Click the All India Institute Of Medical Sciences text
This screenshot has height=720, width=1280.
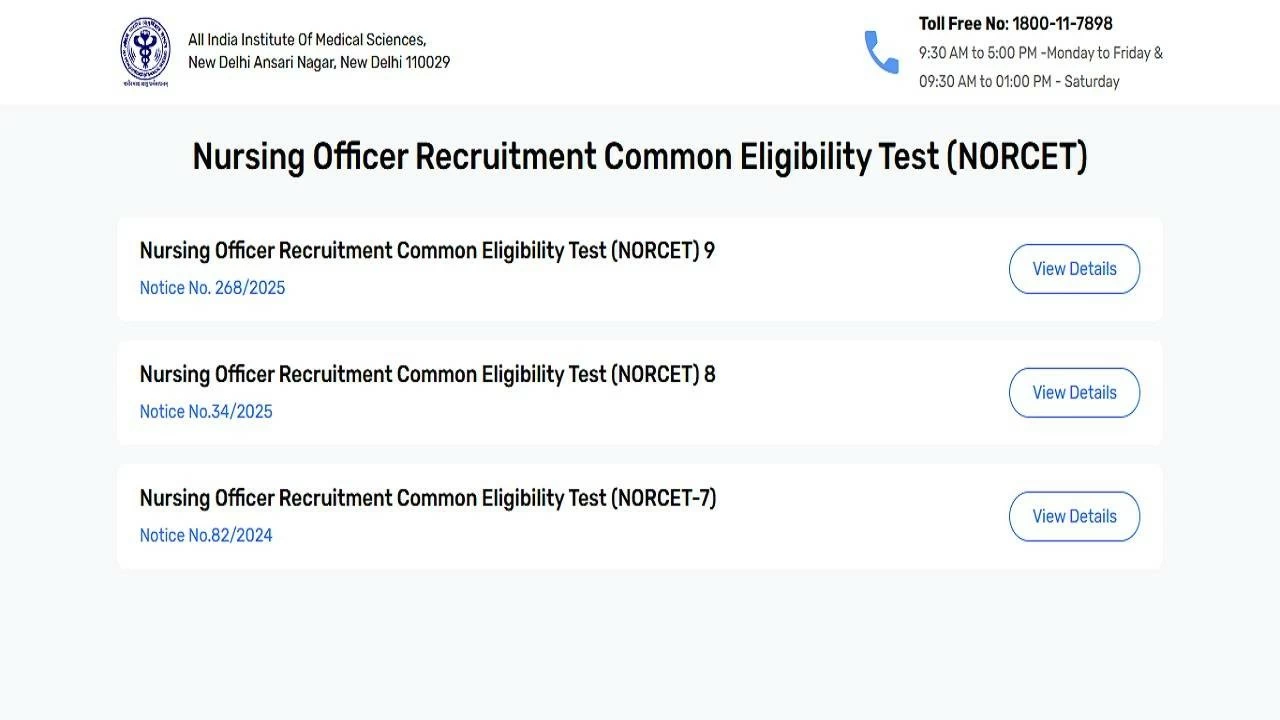coord(320,49)
